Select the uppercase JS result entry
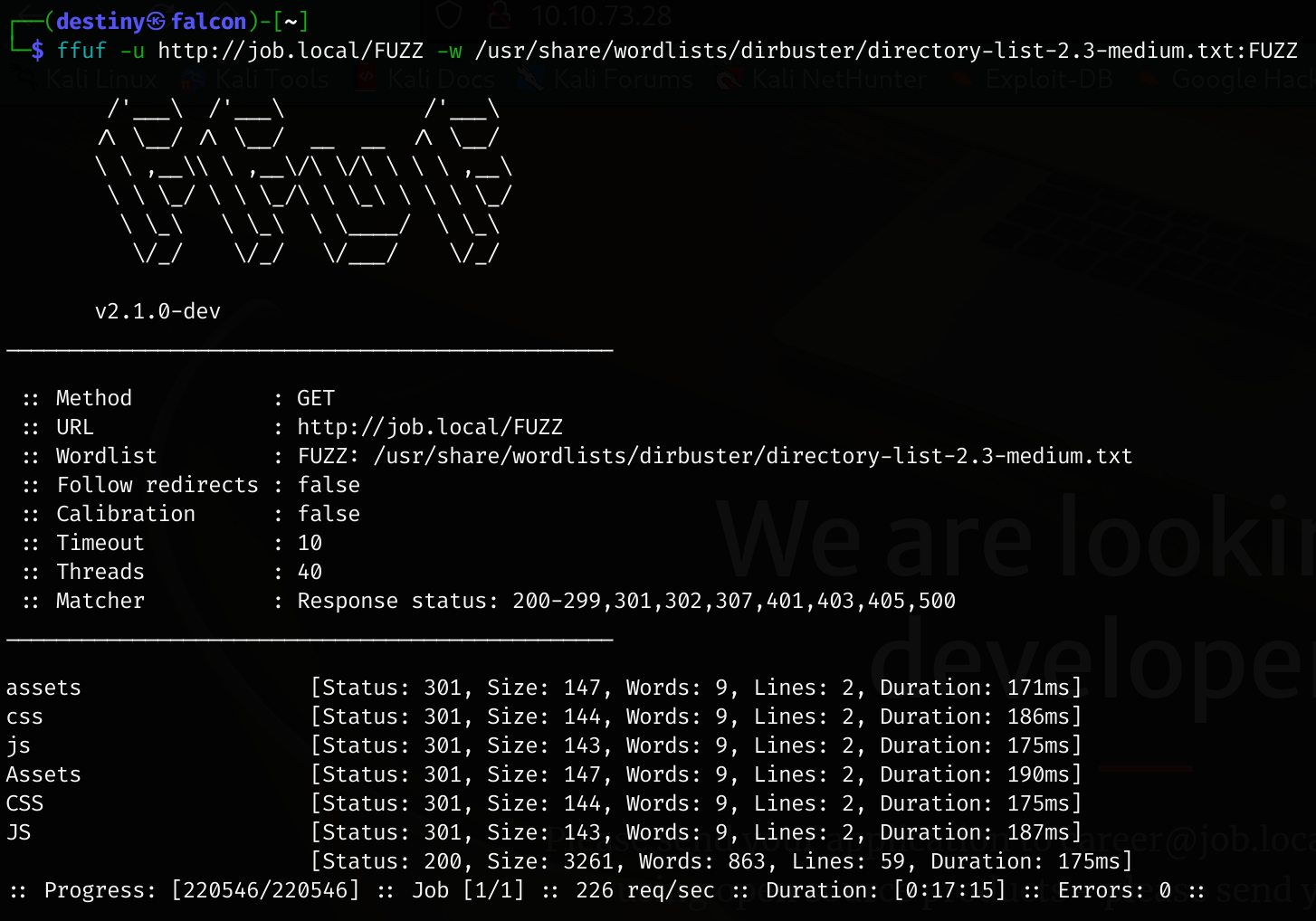The image size is (1316, 921). click(x=18, y=832)
